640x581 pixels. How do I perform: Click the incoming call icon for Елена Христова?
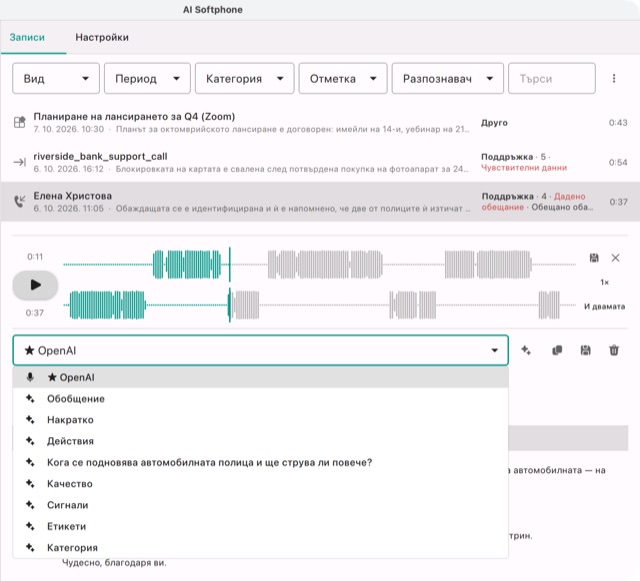[x=20, y=201]
